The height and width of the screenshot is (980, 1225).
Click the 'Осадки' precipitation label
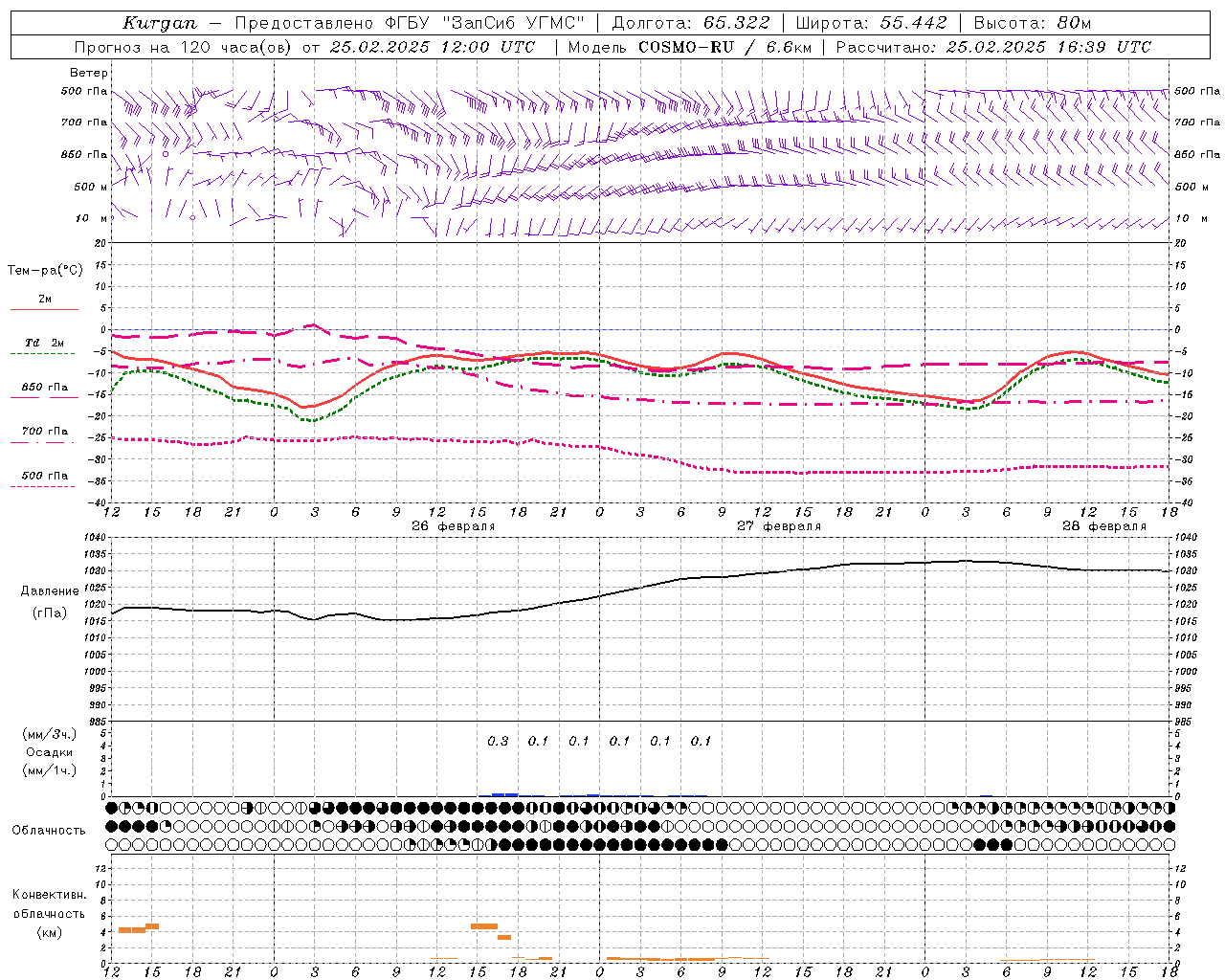50,752
